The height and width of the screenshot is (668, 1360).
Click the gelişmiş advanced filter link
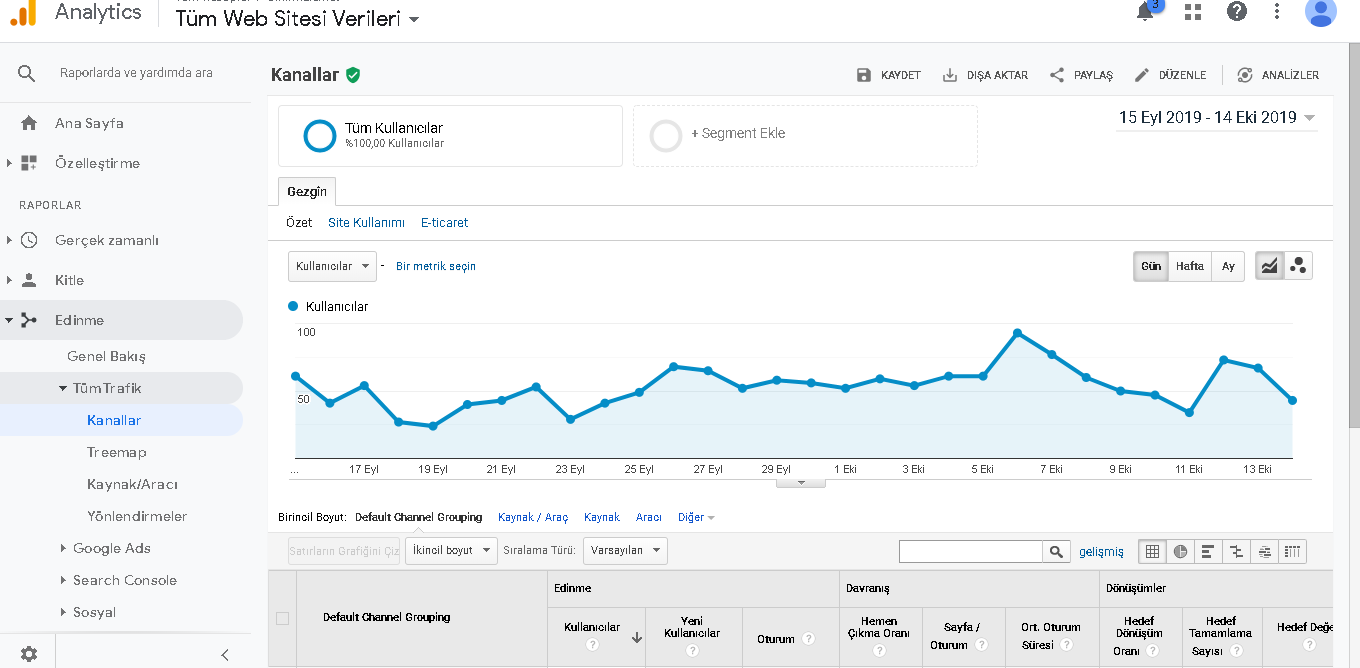coord(1101,551)
